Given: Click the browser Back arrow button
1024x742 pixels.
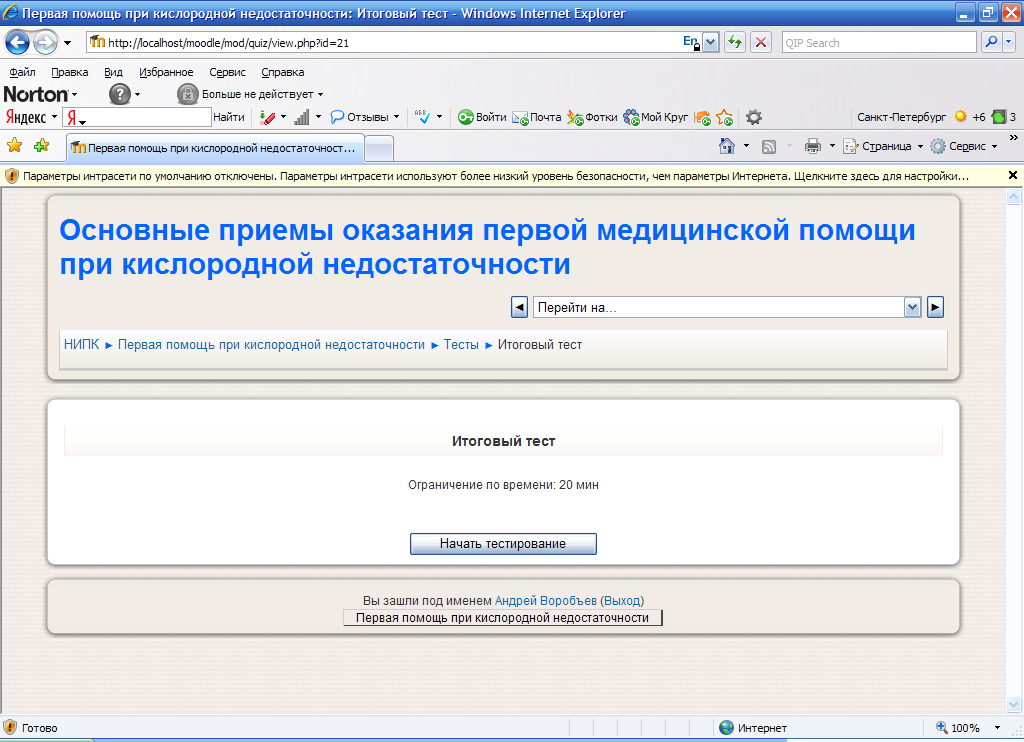Looking at the screenshot, I should [x=18, y=42].
